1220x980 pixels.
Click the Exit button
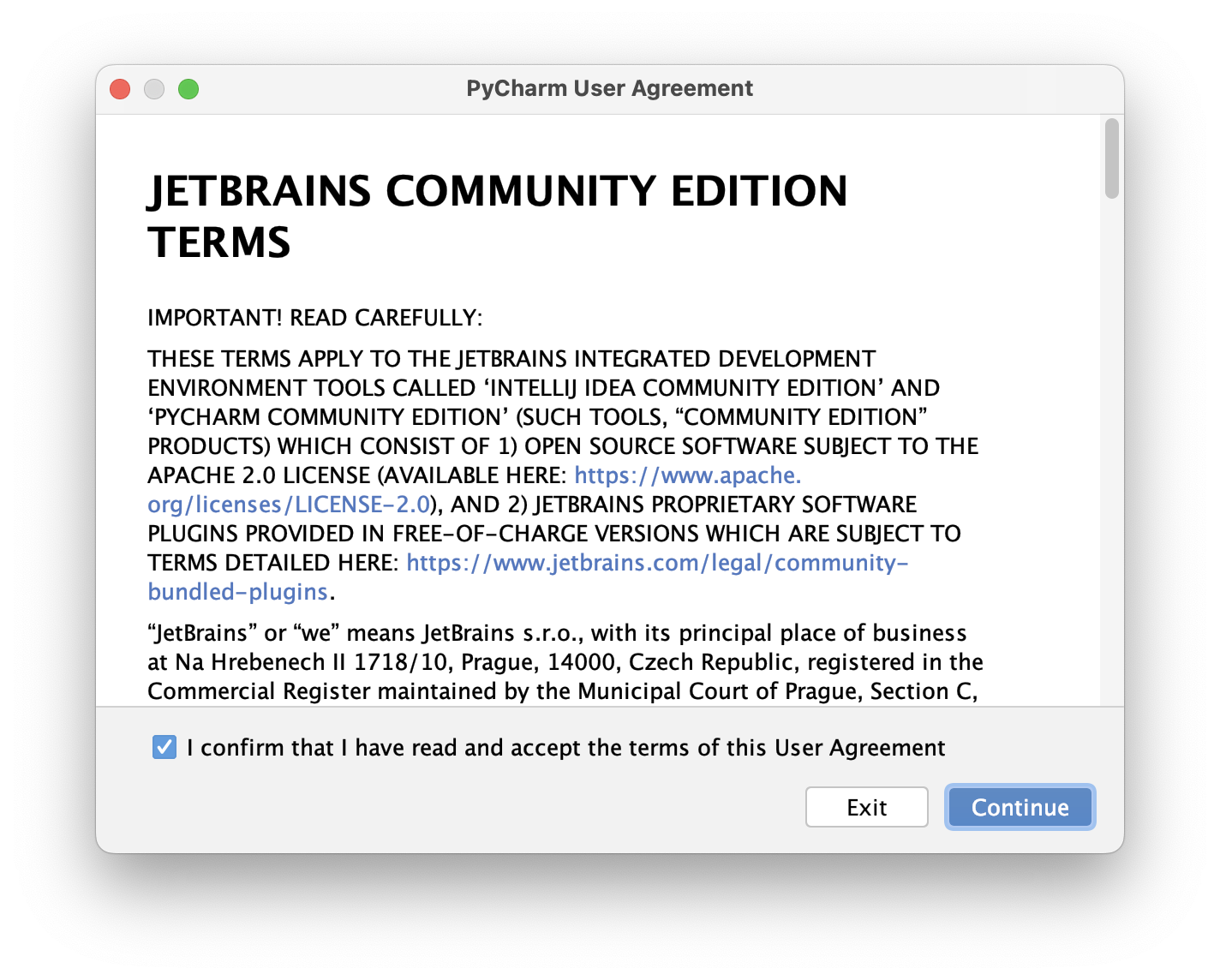(x=866, y=807)
